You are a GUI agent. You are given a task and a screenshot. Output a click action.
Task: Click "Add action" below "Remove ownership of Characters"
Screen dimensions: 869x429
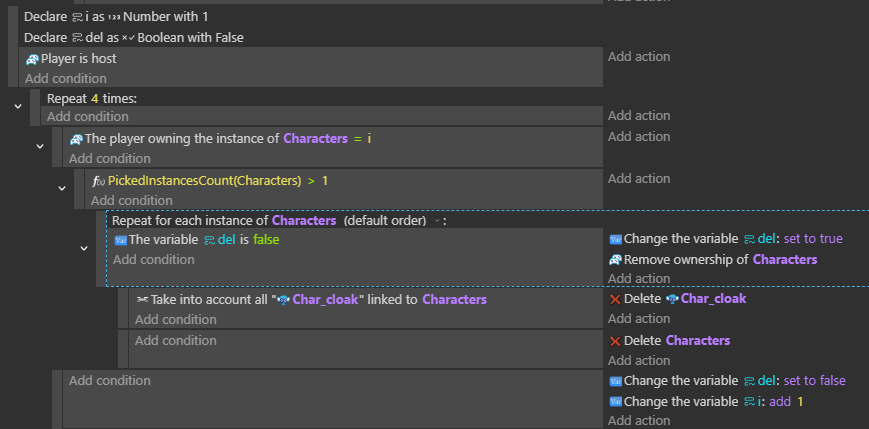(x=638, y=279)
